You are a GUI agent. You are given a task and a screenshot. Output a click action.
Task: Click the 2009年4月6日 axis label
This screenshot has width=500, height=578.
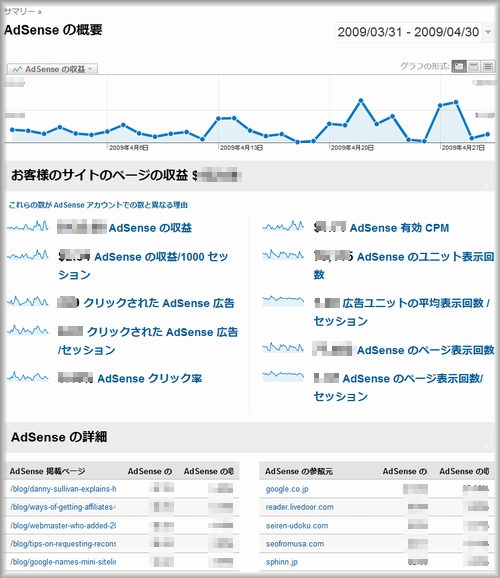tap(129, 147)
